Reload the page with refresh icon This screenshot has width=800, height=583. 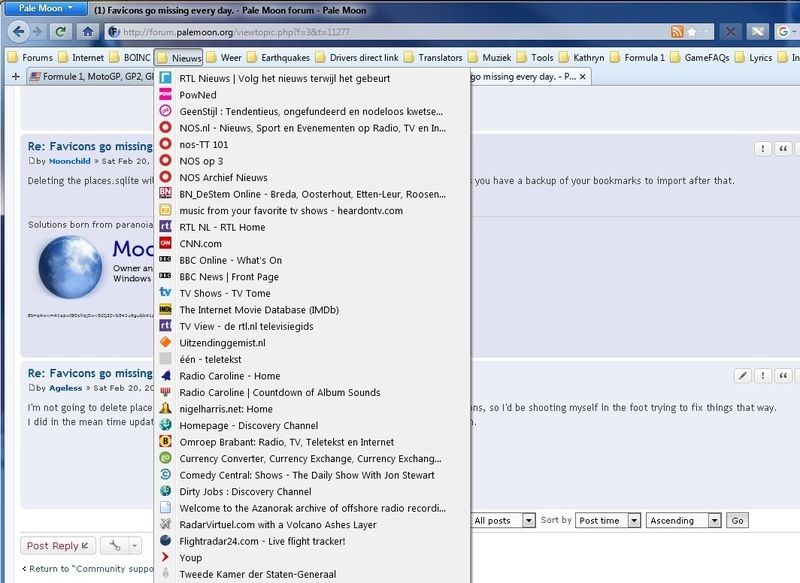(61, 32)
